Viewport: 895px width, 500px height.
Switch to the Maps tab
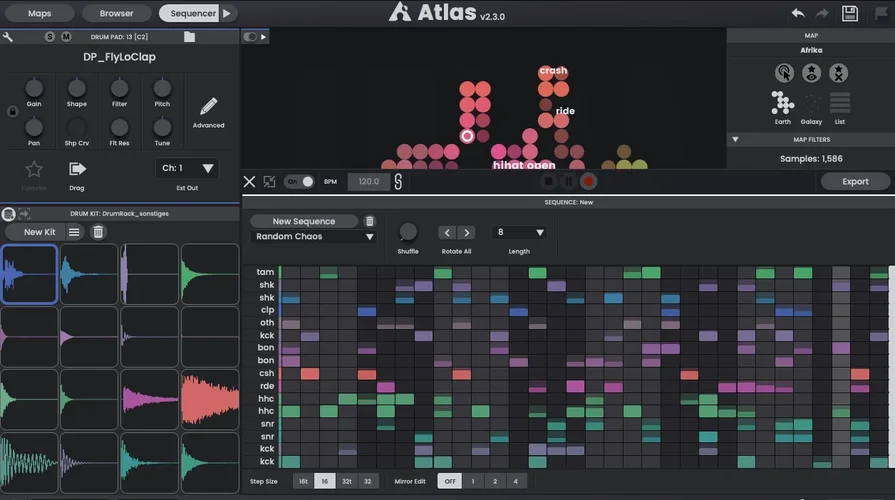tap(40, 13)
